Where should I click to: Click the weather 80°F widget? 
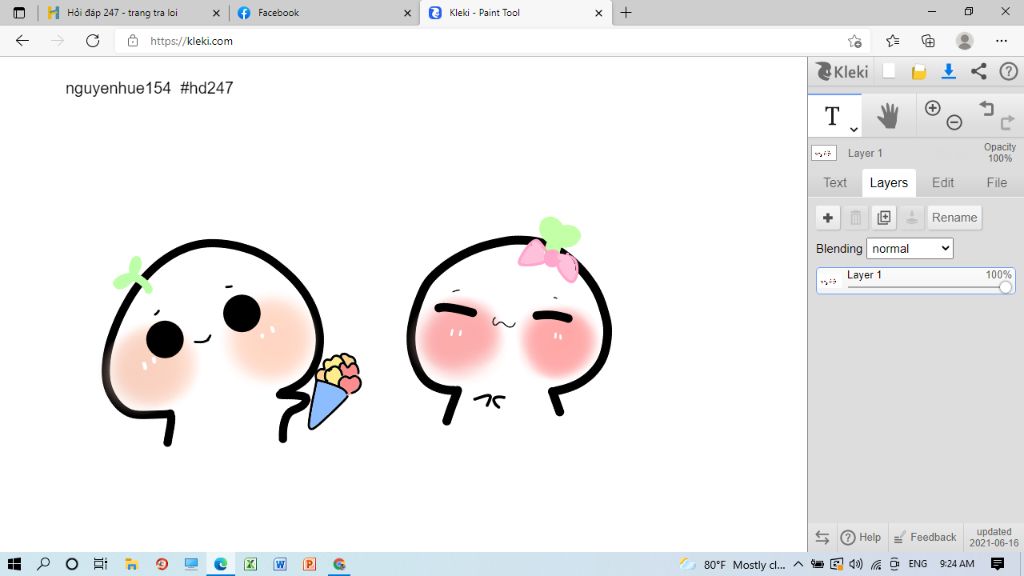pyautogui.click(x=732, y=564)
